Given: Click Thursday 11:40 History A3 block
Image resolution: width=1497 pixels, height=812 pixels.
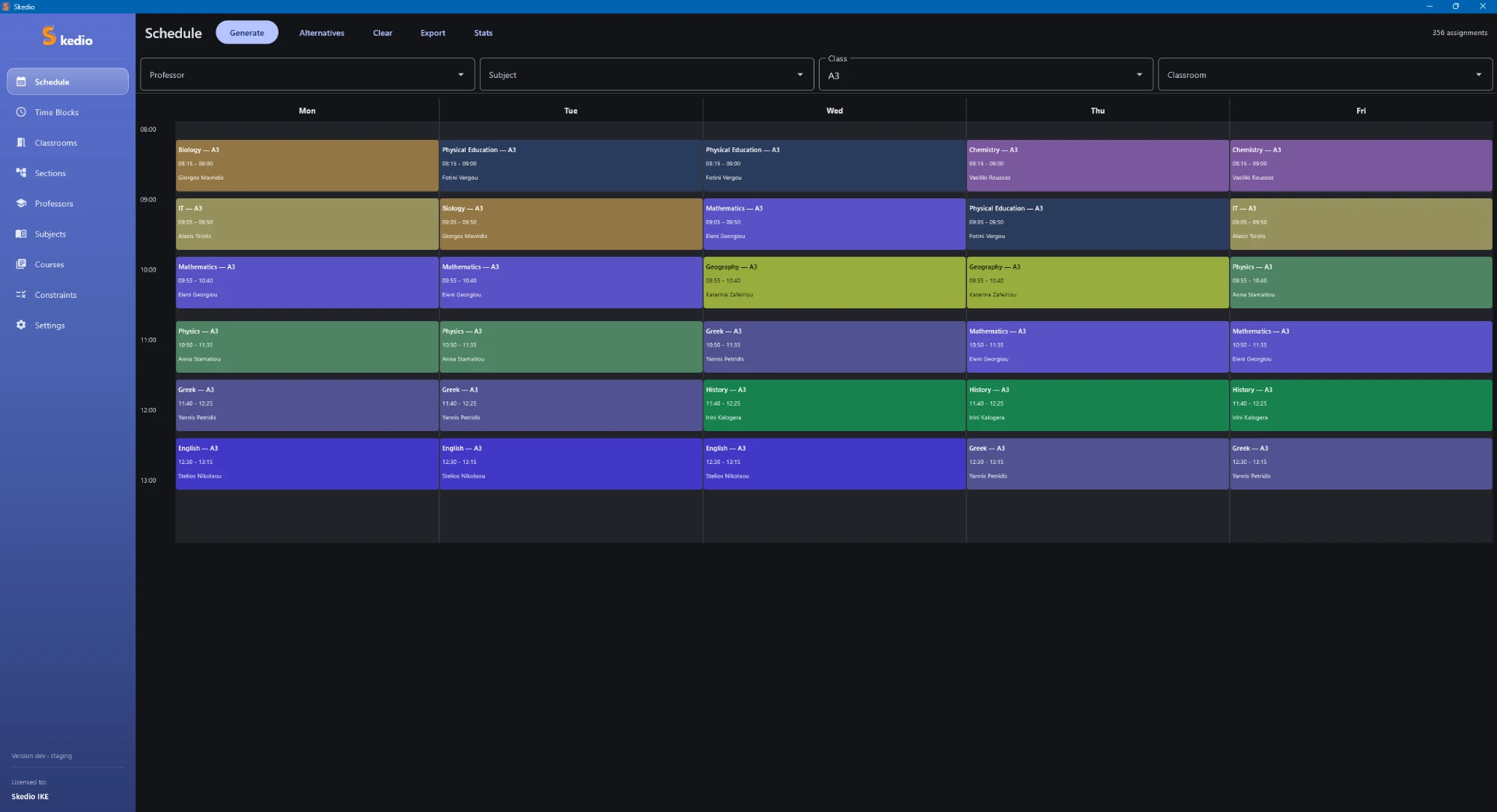Looking at the screenshot, I should click(1097, 405).
